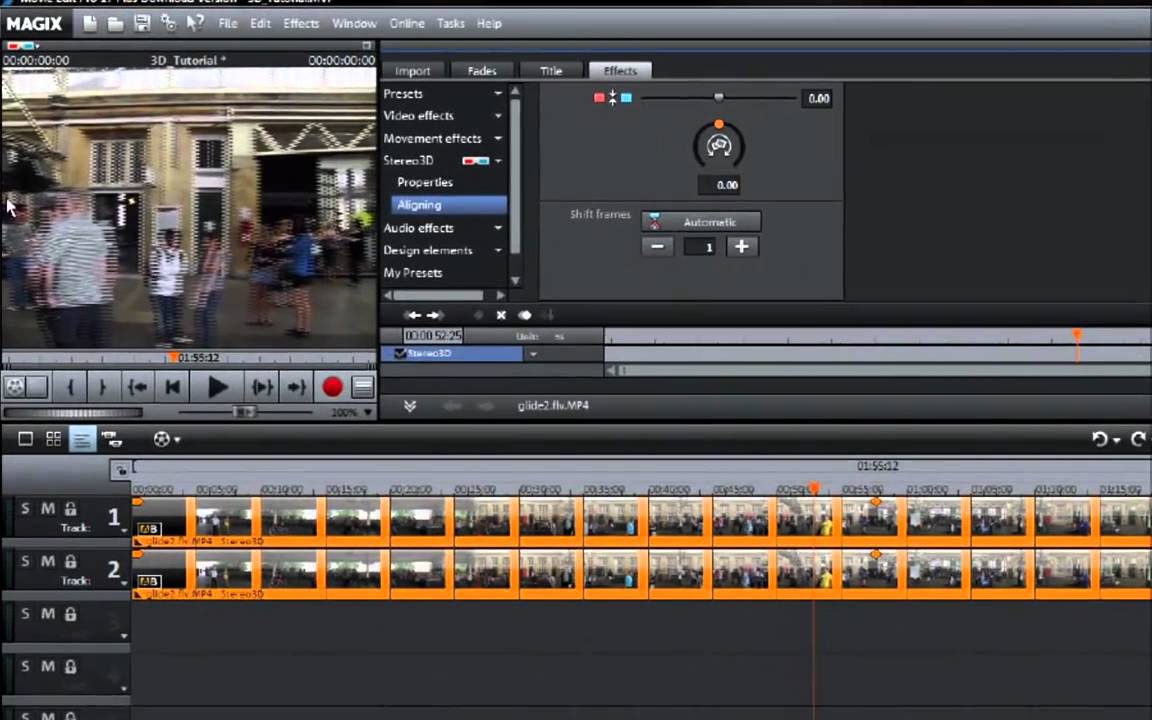The width and height of the screenshot is (1152, 720).
Task: Increase shift frames with plus button
Action: click(742, 247)
